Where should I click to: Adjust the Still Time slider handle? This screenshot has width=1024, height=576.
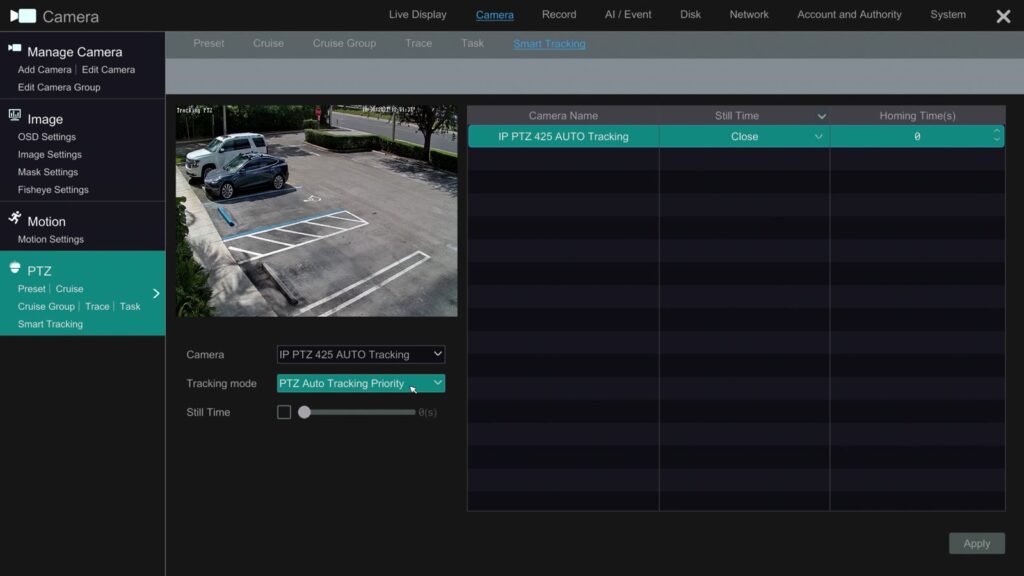click(x=304, y=412)
